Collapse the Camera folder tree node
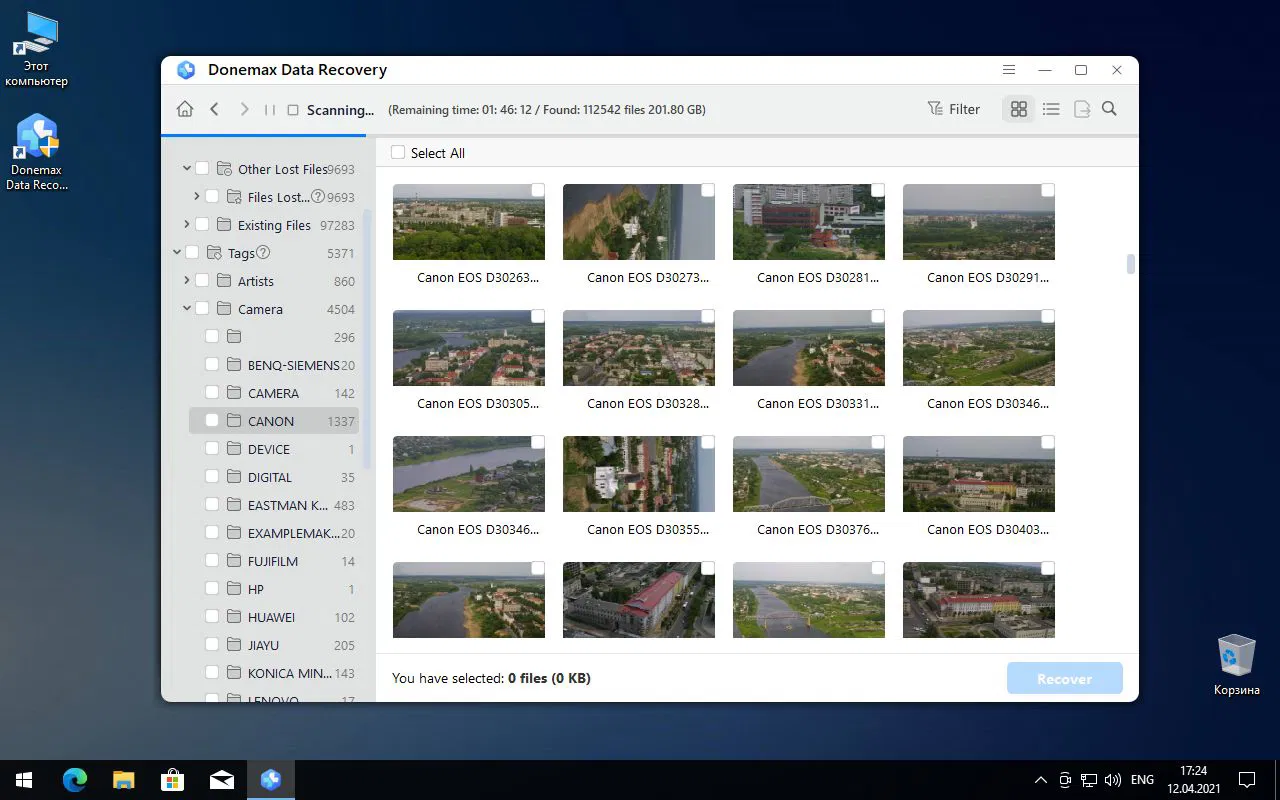This screenshot has width=1280, height=800. 187,309
